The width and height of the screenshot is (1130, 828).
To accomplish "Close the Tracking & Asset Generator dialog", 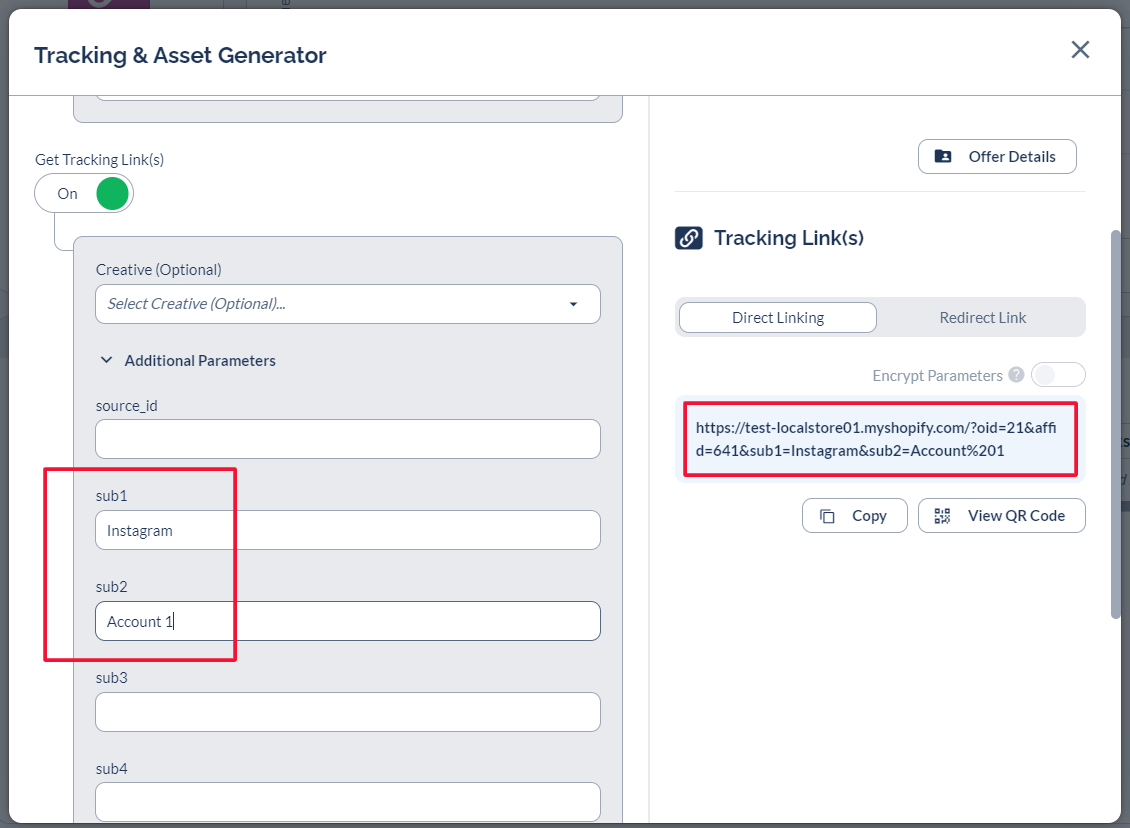I will 1080,50.
